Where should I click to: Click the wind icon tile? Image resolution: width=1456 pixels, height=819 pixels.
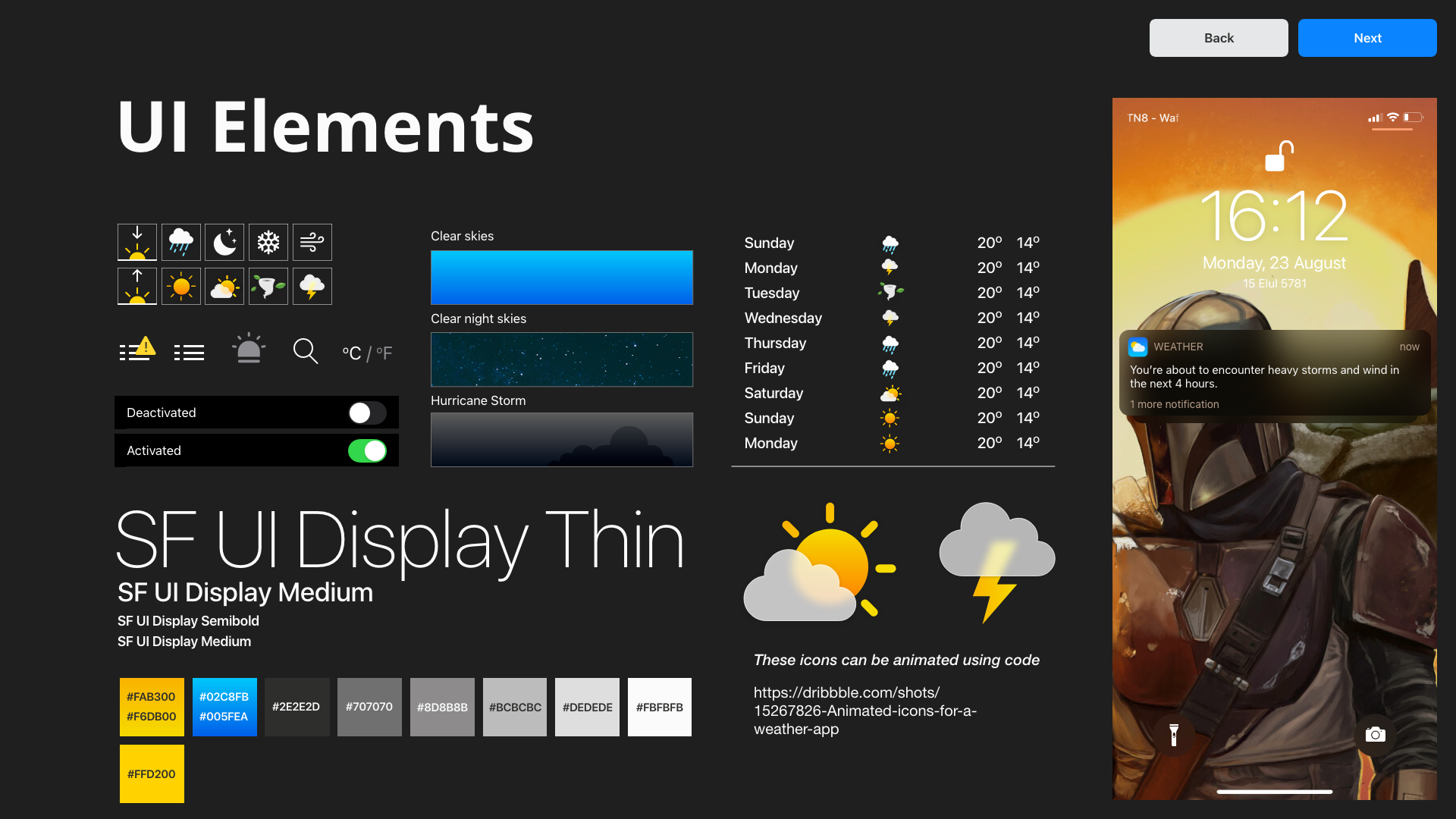(312, 243)
